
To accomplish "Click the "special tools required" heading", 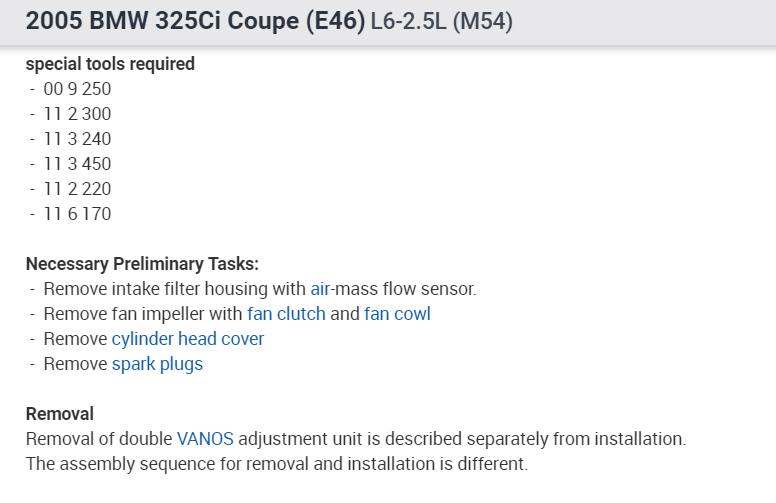I will [110, 64].
